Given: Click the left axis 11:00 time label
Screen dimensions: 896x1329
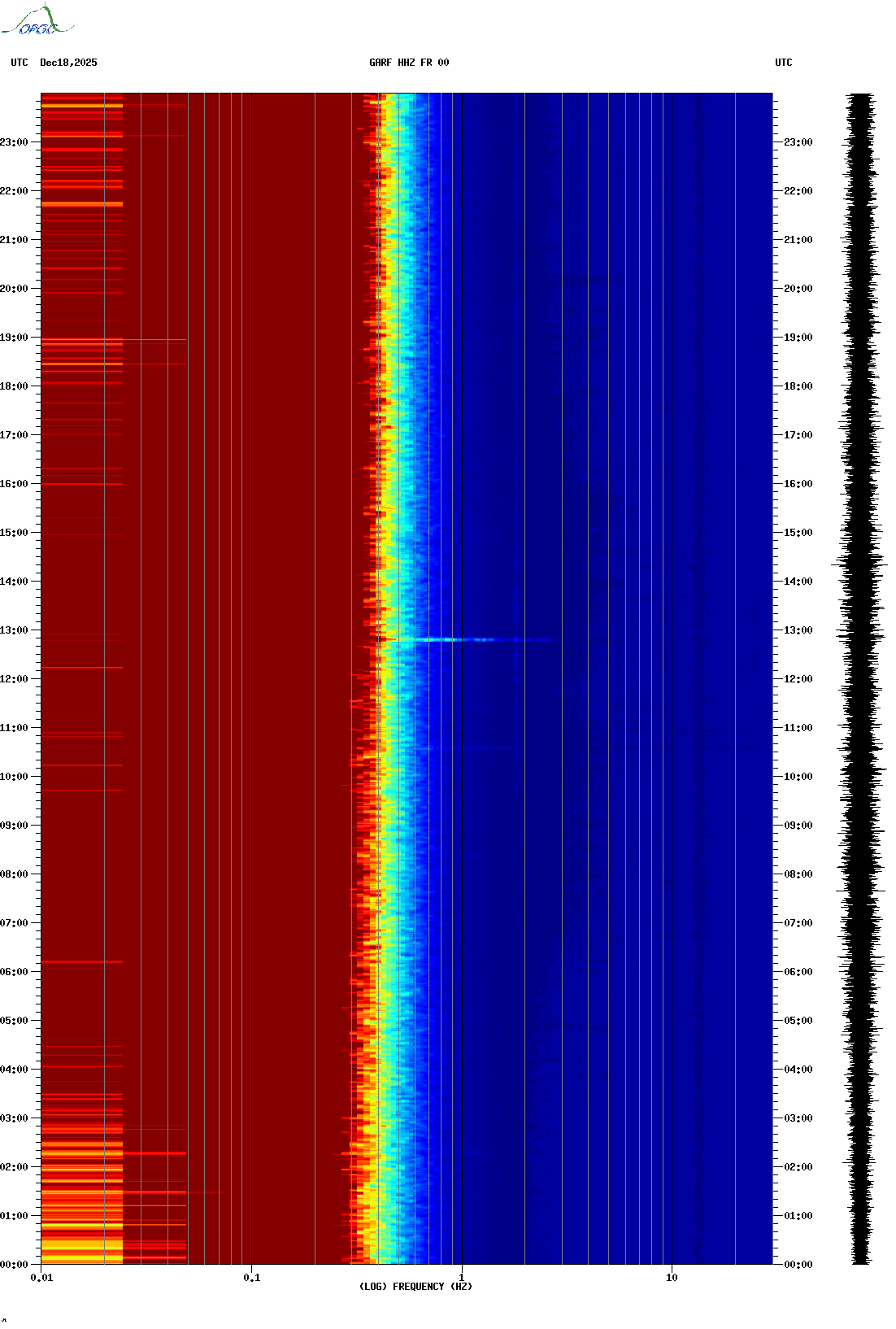Looking at the screenshot, I should pyautogui.click(x=14, y=728).
